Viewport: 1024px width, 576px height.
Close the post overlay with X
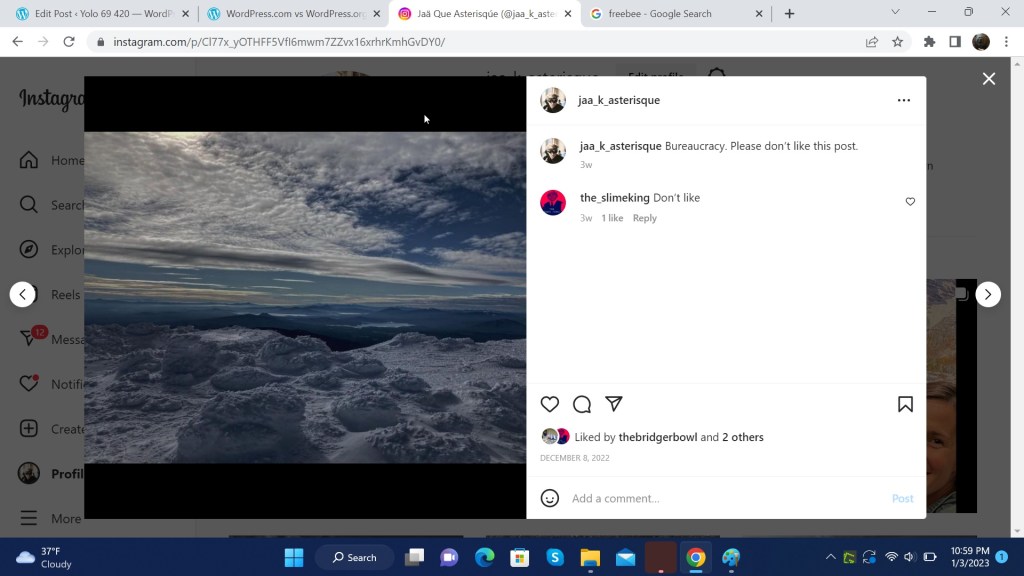tap(989, 79)
